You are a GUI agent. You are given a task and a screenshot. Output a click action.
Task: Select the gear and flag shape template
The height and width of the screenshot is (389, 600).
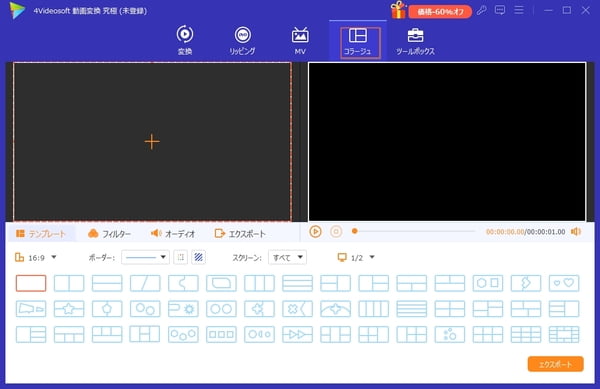(183, 309)
